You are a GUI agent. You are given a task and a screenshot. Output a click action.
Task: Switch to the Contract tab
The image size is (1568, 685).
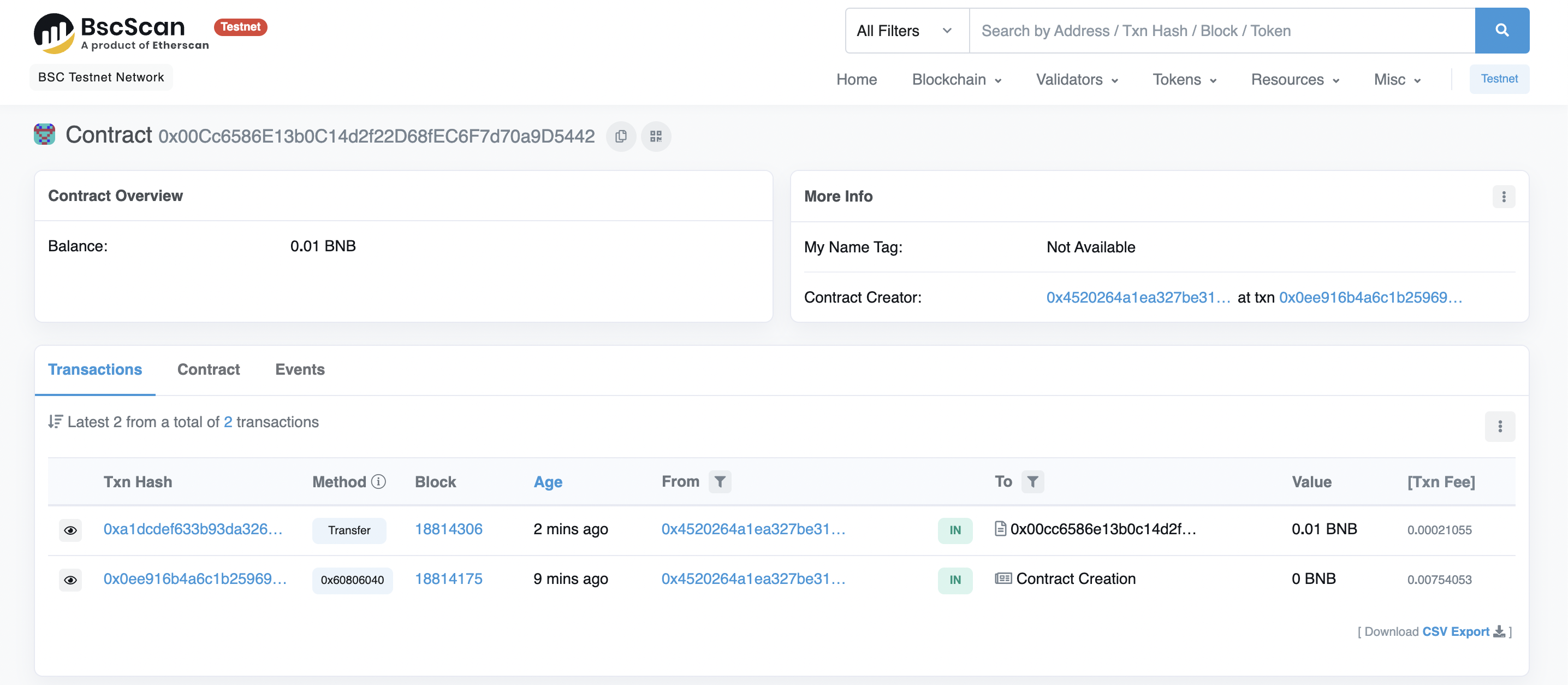[208, 370]
